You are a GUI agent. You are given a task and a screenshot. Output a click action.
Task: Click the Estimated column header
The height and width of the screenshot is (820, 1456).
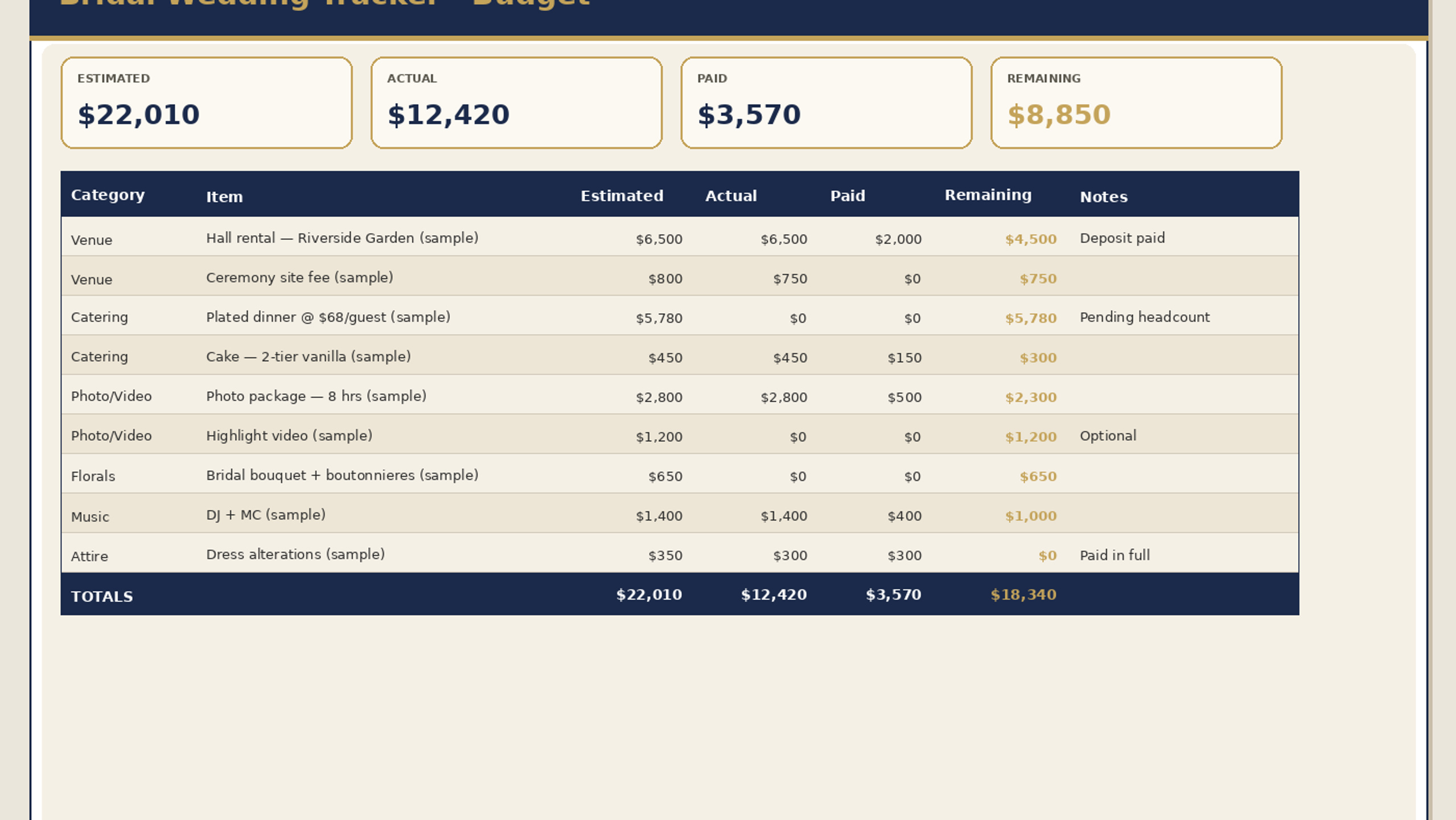point(622,196)
